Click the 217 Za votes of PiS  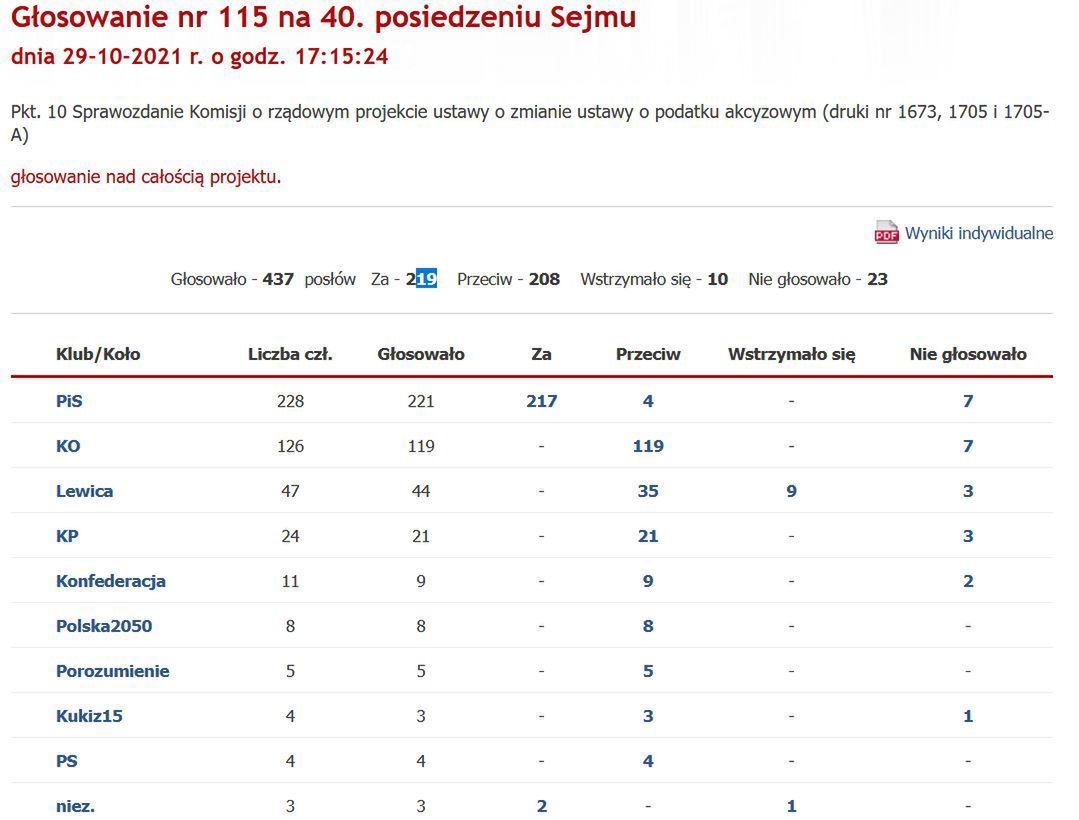[x=541, y=400]
